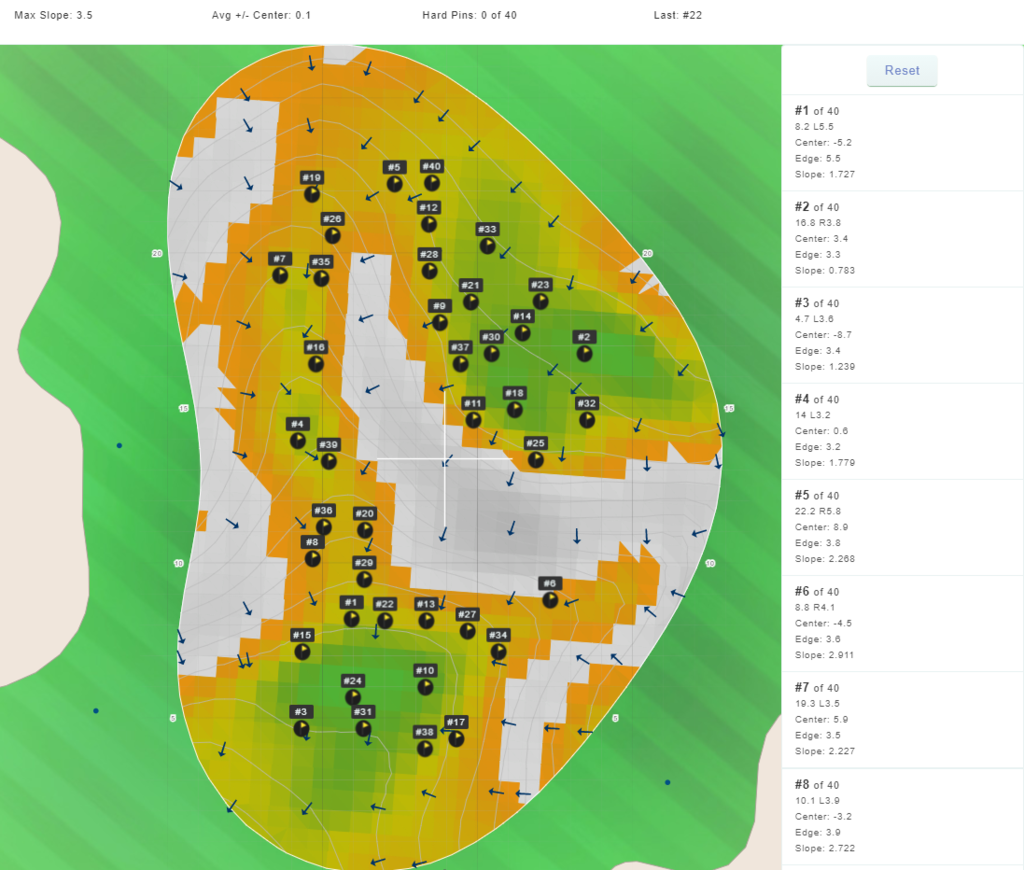Select pin marker #32 on the green
The height and width of the screenshot is (870, 1024).
click(x=587, y=420)
